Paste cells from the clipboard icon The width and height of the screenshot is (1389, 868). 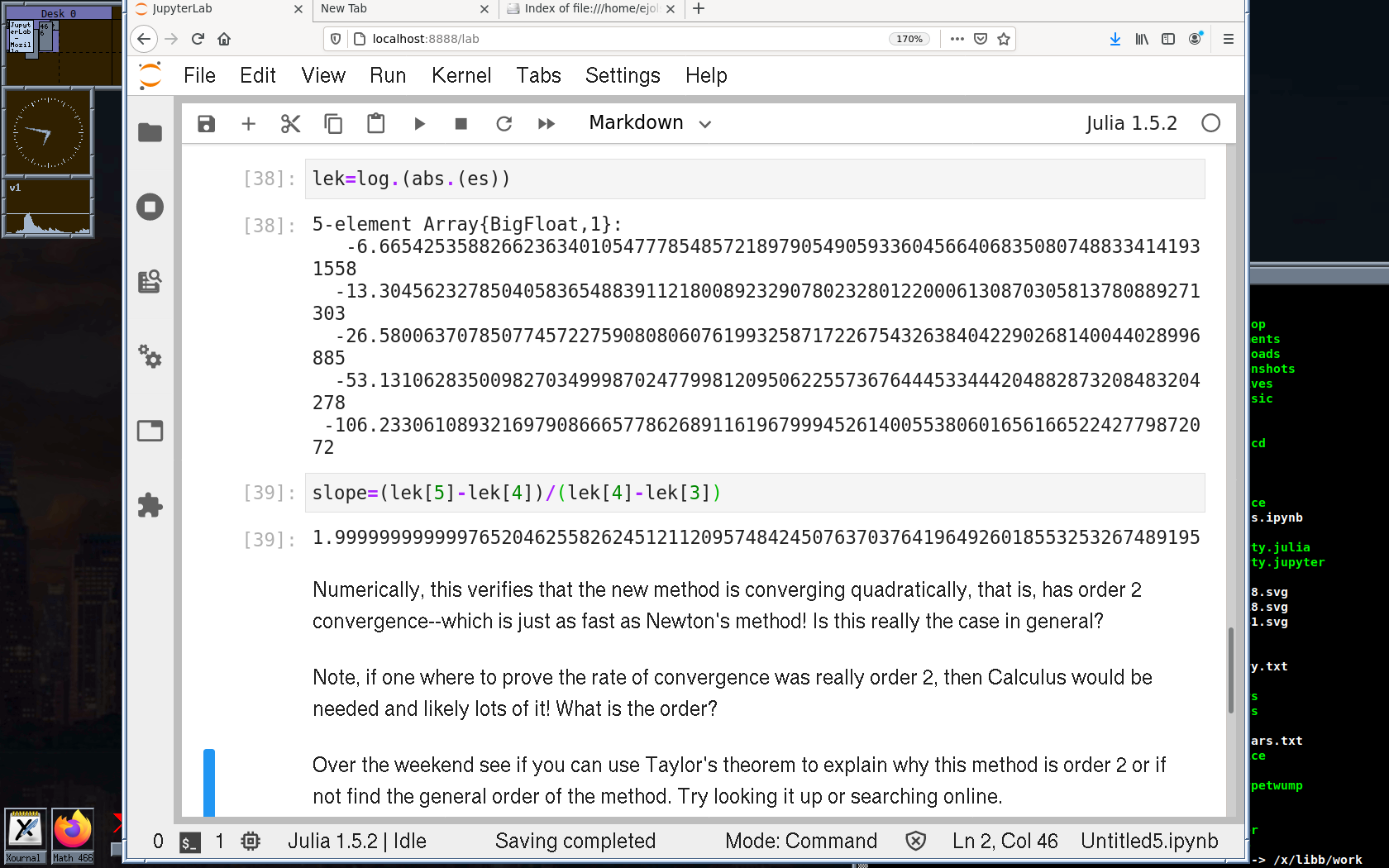[x=375, y=124]
